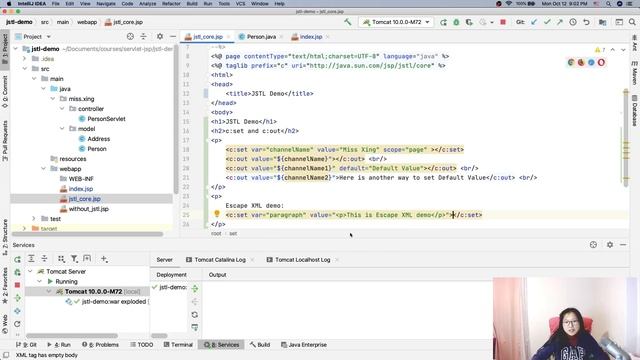This screenshot has height=360, width=640.
Task: Select the Tomcat 10.0.0-M72 service row
Action: [x=87, y=291]
